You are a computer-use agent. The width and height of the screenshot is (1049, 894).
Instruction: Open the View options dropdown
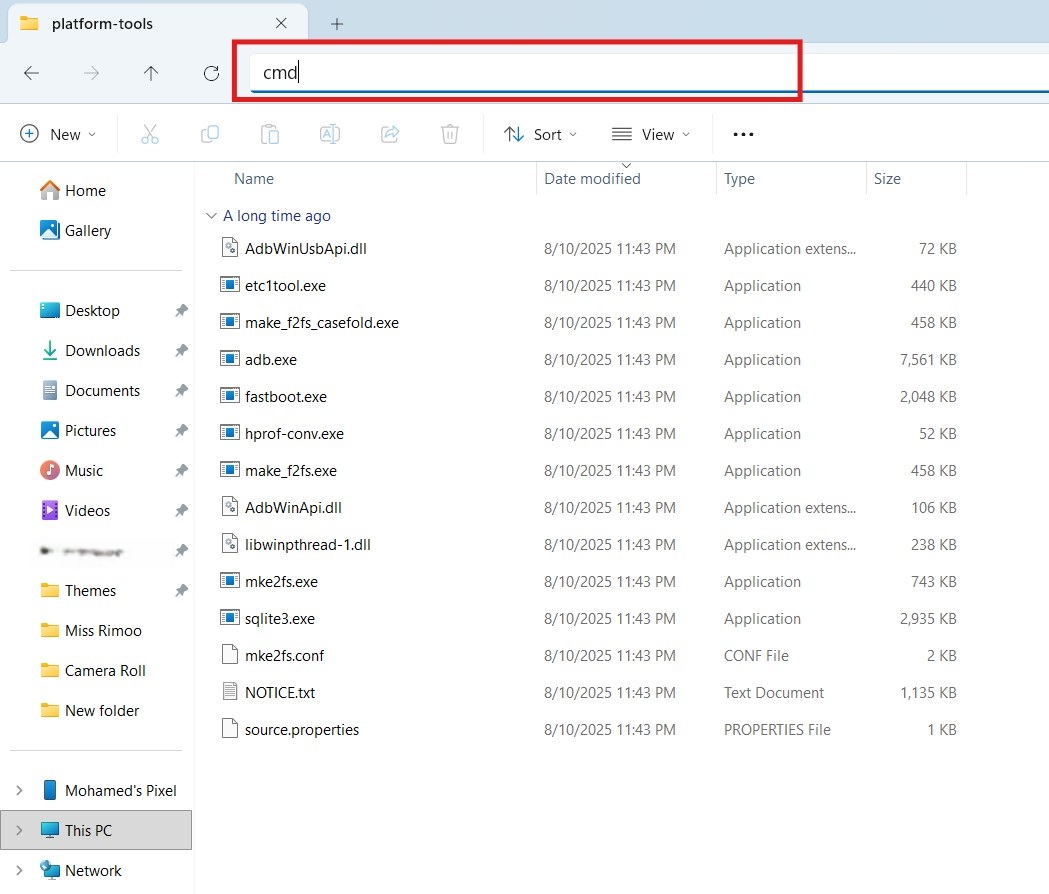651,134
